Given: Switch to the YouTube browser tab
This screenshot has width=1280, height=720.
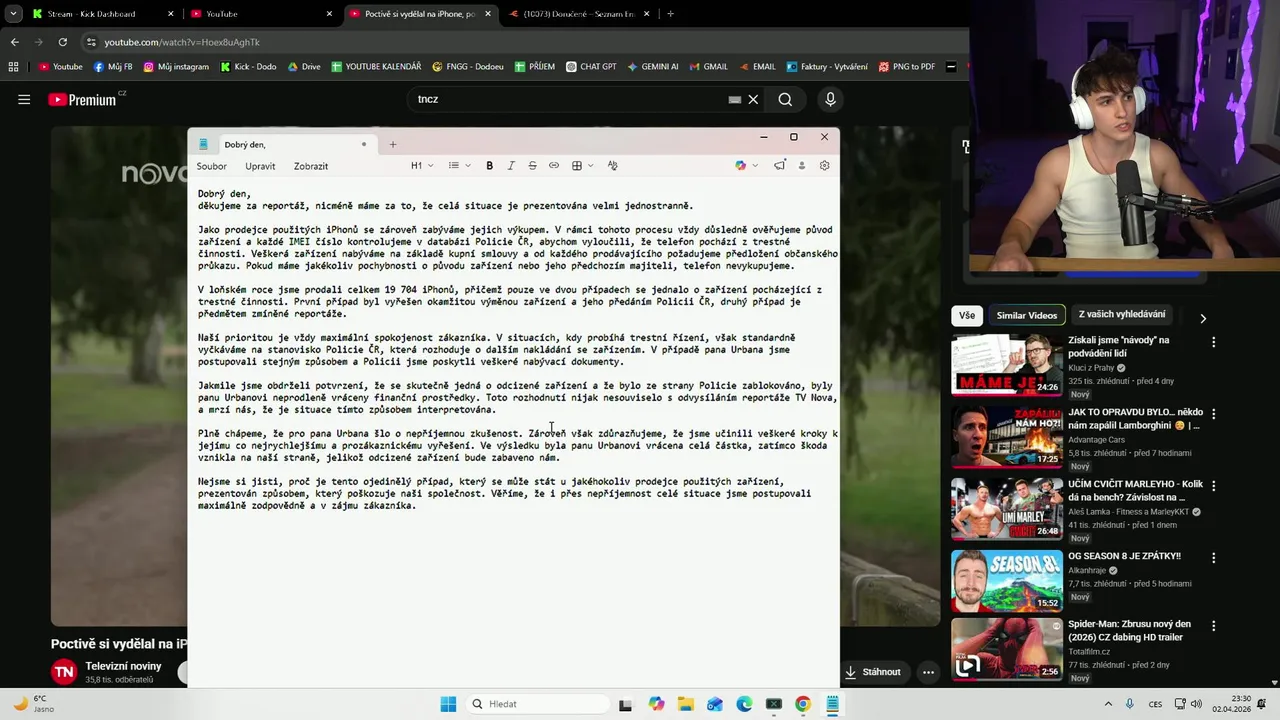Looking at the screenshot, I should 261,14.
